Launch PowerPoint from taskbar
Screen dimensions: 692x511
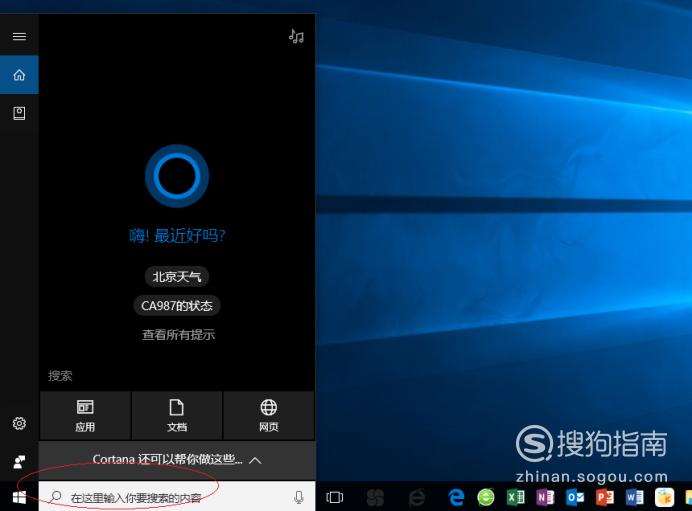[605, 497]
